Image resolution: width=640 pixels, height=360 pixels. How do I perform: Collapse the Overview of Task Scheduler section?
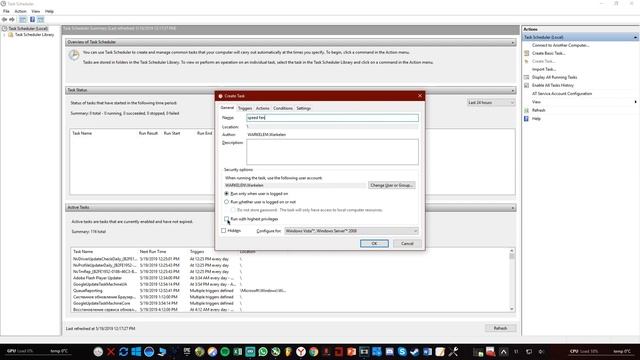click(x=513, y=42)
